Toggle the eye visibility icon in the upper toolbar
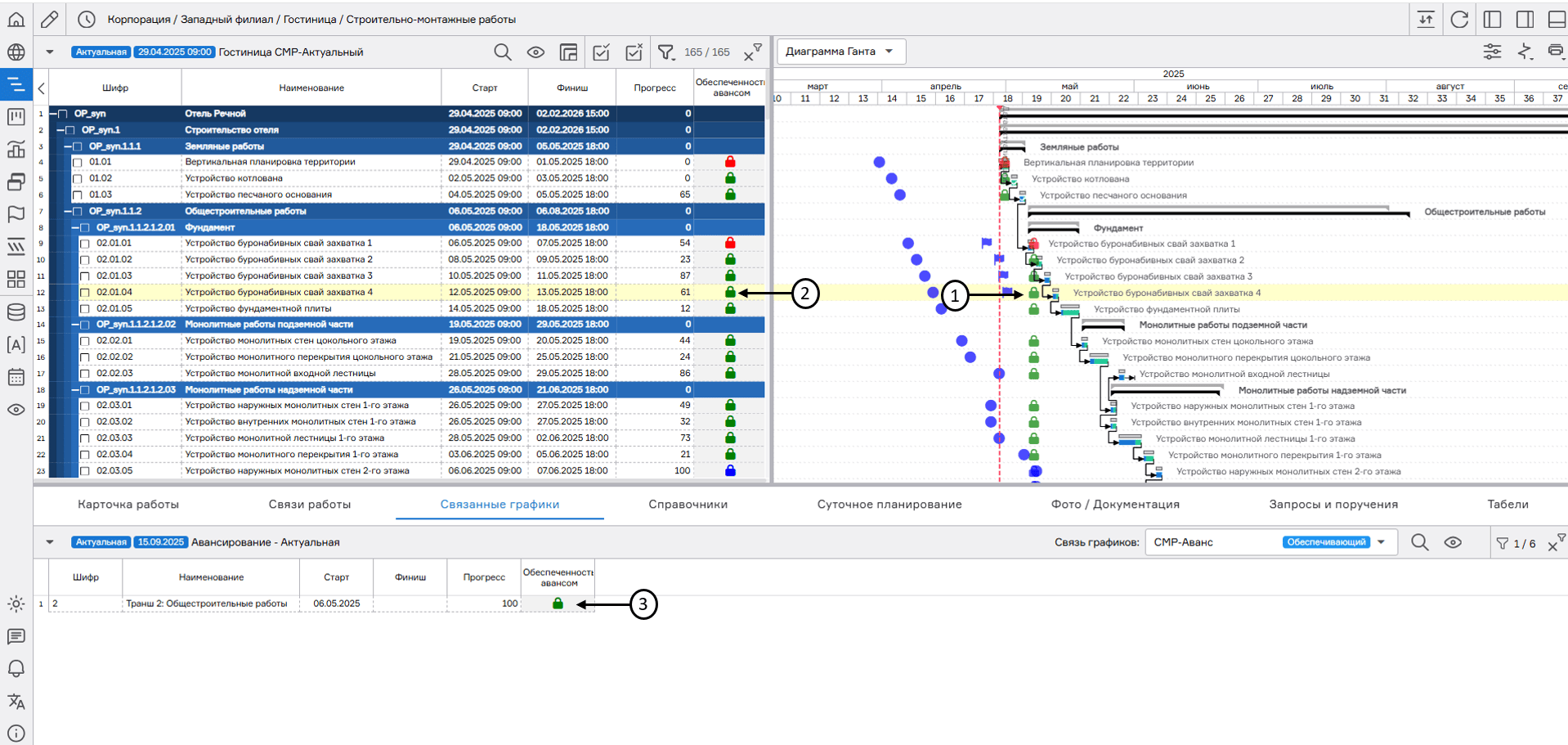 pyautogui.click(x=535, y=52)
